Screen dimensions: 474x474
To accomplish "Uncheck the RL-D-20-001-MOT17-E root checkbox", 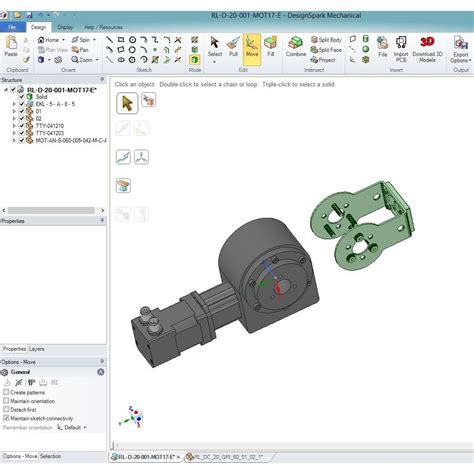I will tap(13, 89).
